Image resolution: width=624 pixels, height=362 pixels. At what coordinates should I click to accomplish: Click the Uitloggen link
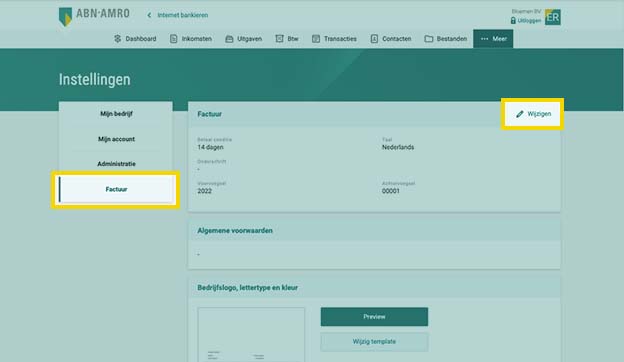[529, 20]
